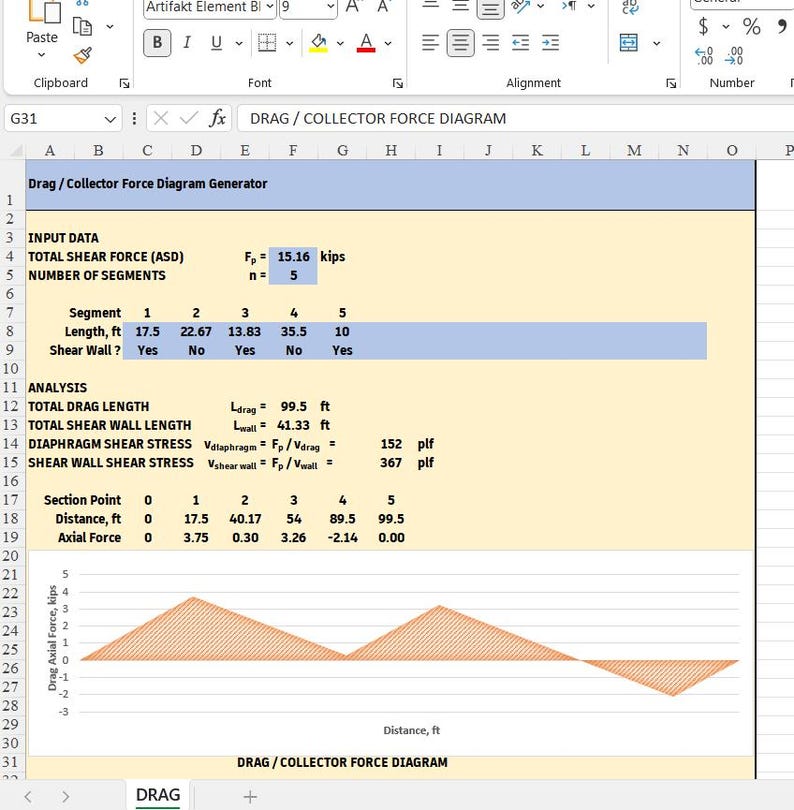Select the axial force -2.14 cell

342,537
